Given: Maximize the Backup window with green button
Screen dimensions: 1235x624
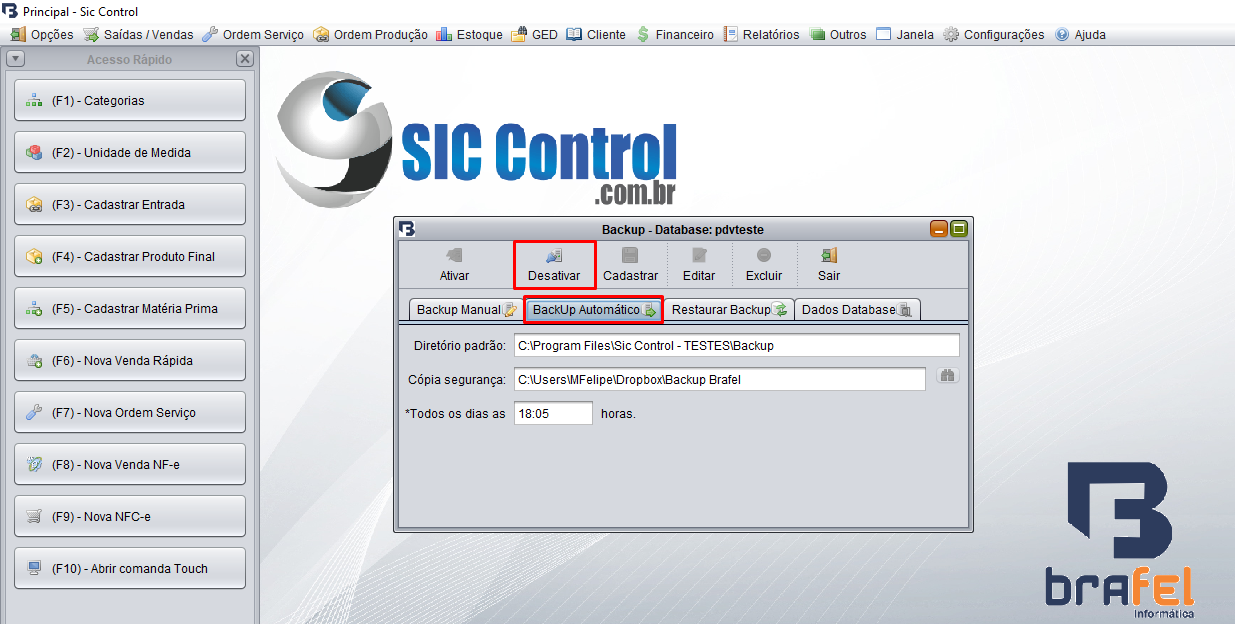Looking at the screenshot, I should (959, 229).
